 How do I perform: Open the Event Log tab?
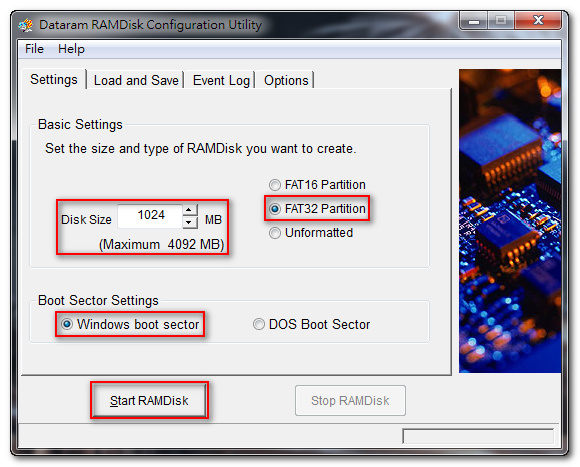click(x=221, y=80)
